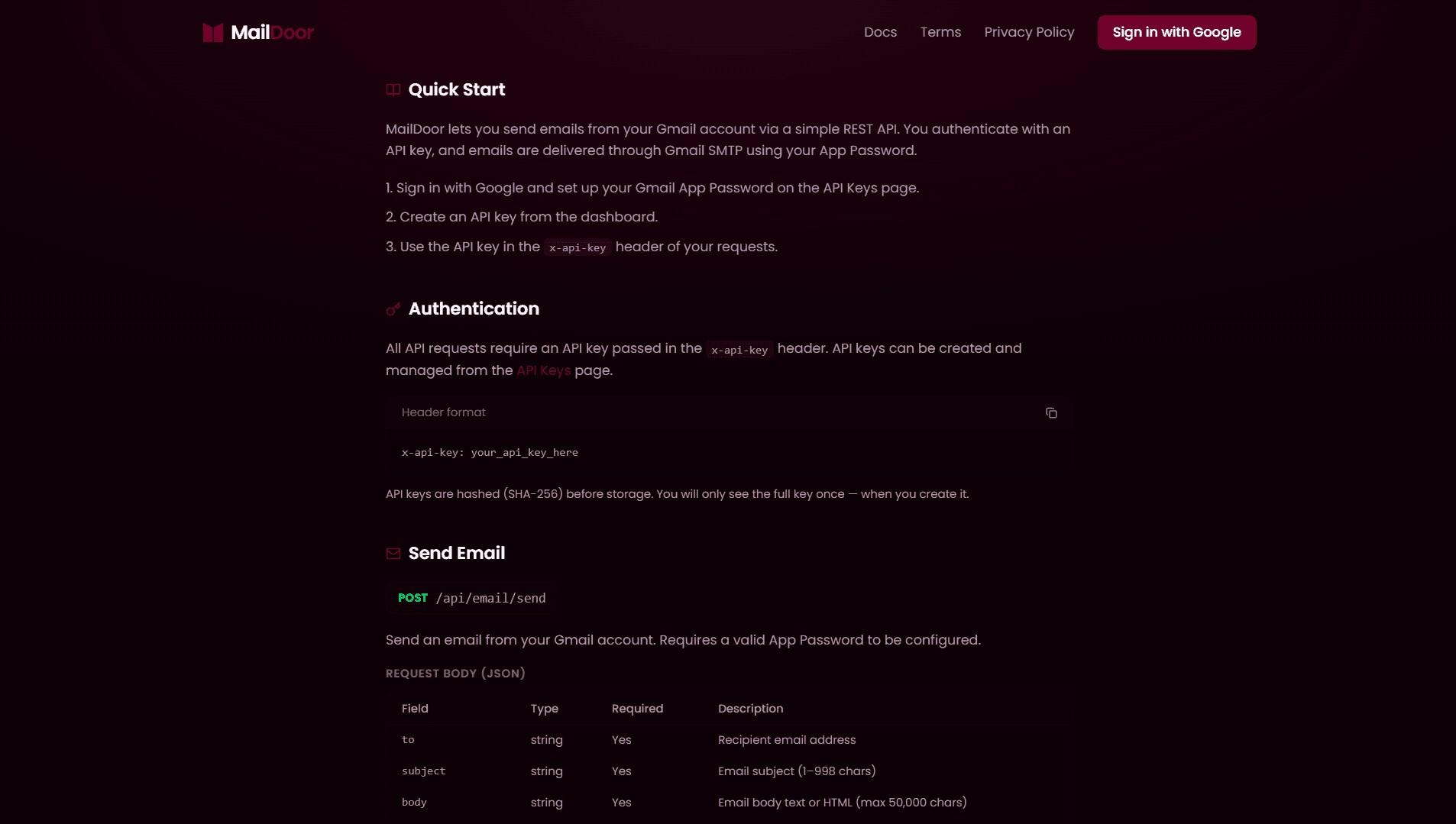Follow the API Keys link
The image size is (1456, 824).
pos(543,370)
